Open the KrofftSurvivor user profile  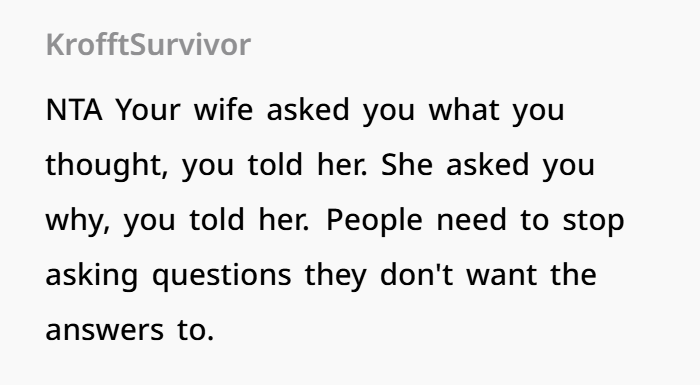[148, 45]
